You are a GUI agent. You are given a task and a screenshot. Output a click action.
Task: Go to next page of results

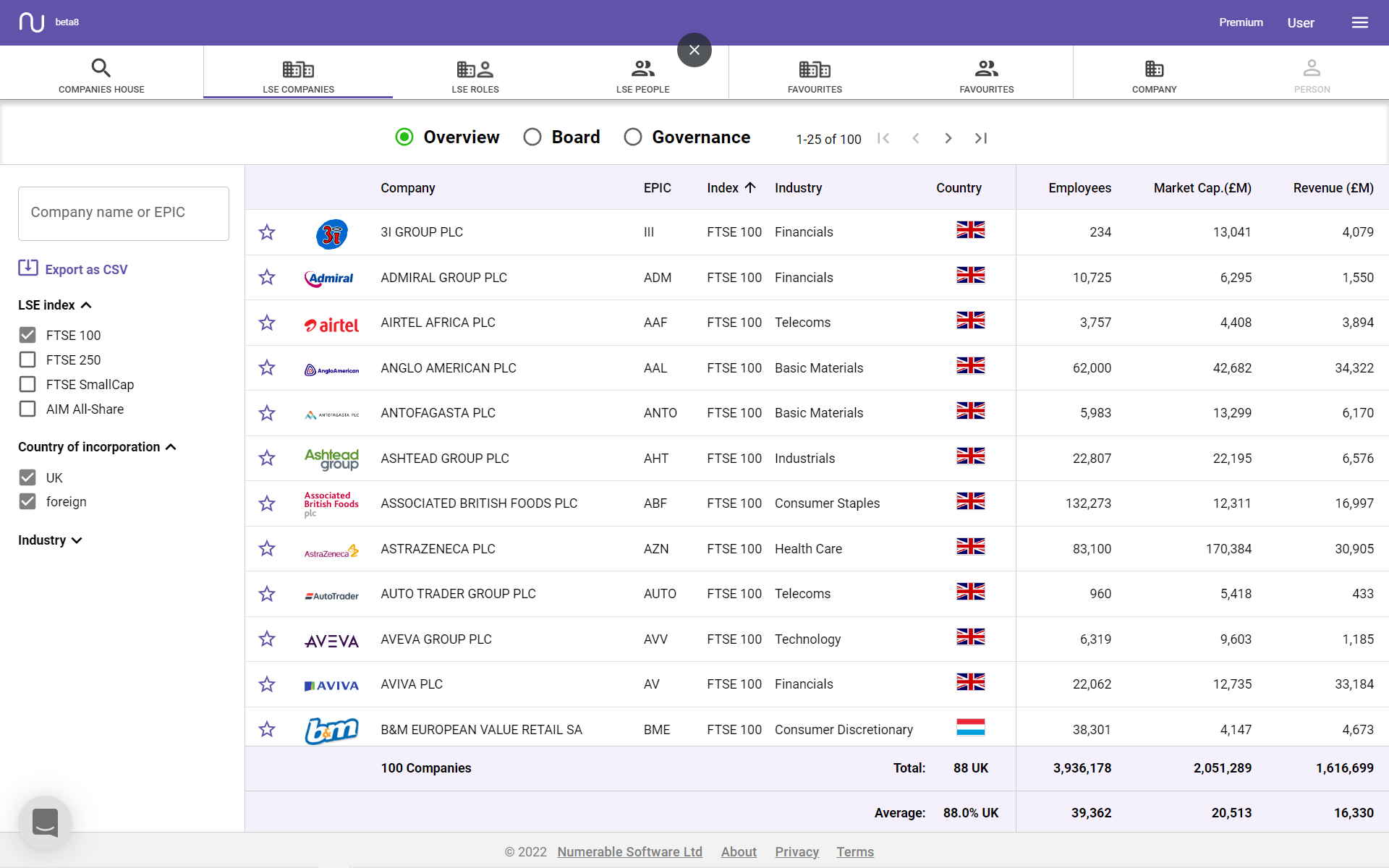pyautogui.click(x=948, y=138)
